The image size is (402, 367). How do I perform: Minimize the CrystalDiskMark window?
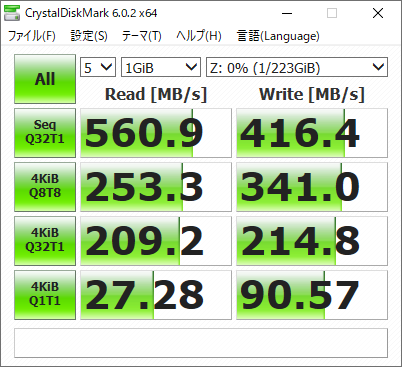(287, 13)
